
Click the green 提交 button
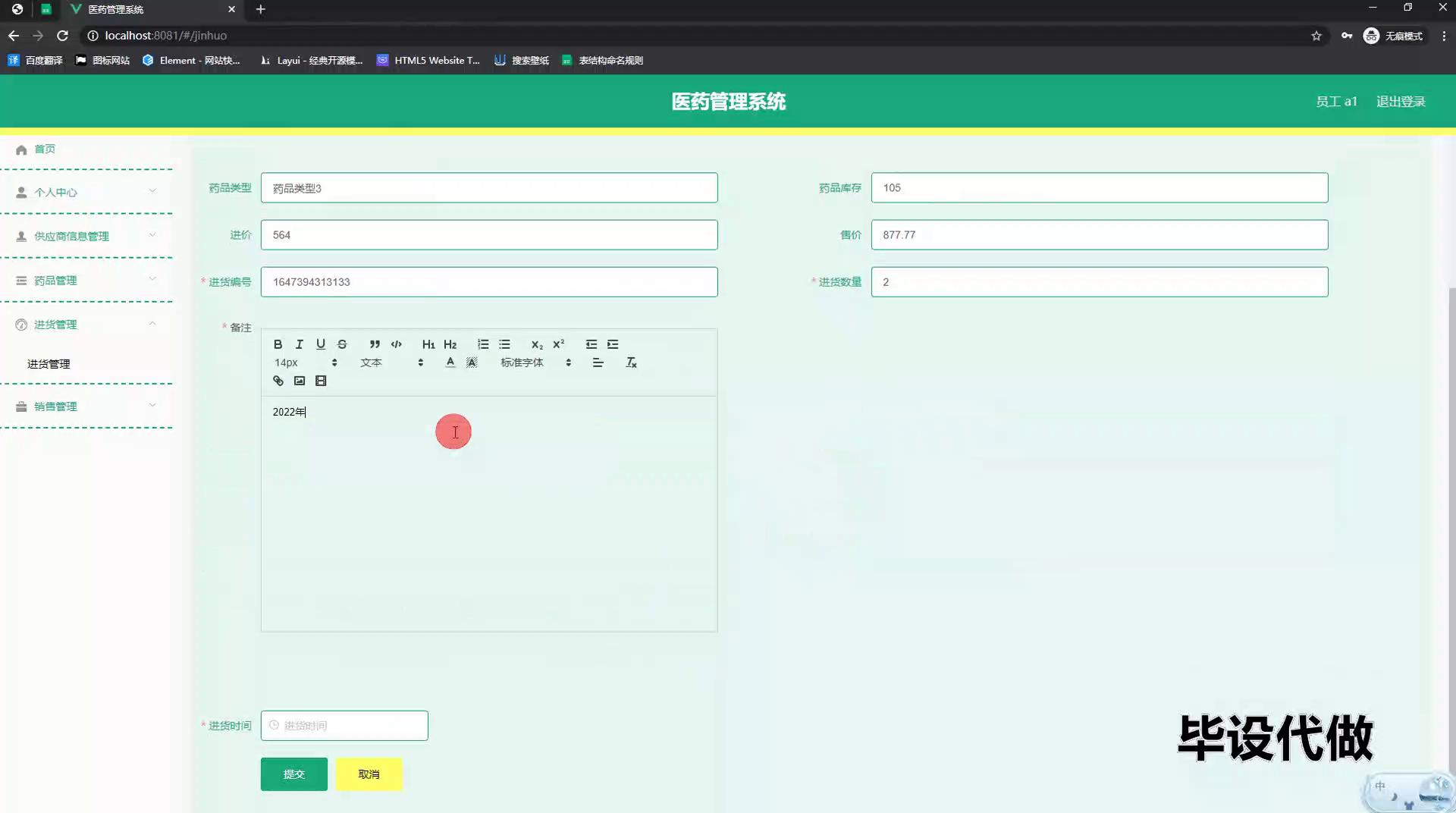click(x=294, y=774)
